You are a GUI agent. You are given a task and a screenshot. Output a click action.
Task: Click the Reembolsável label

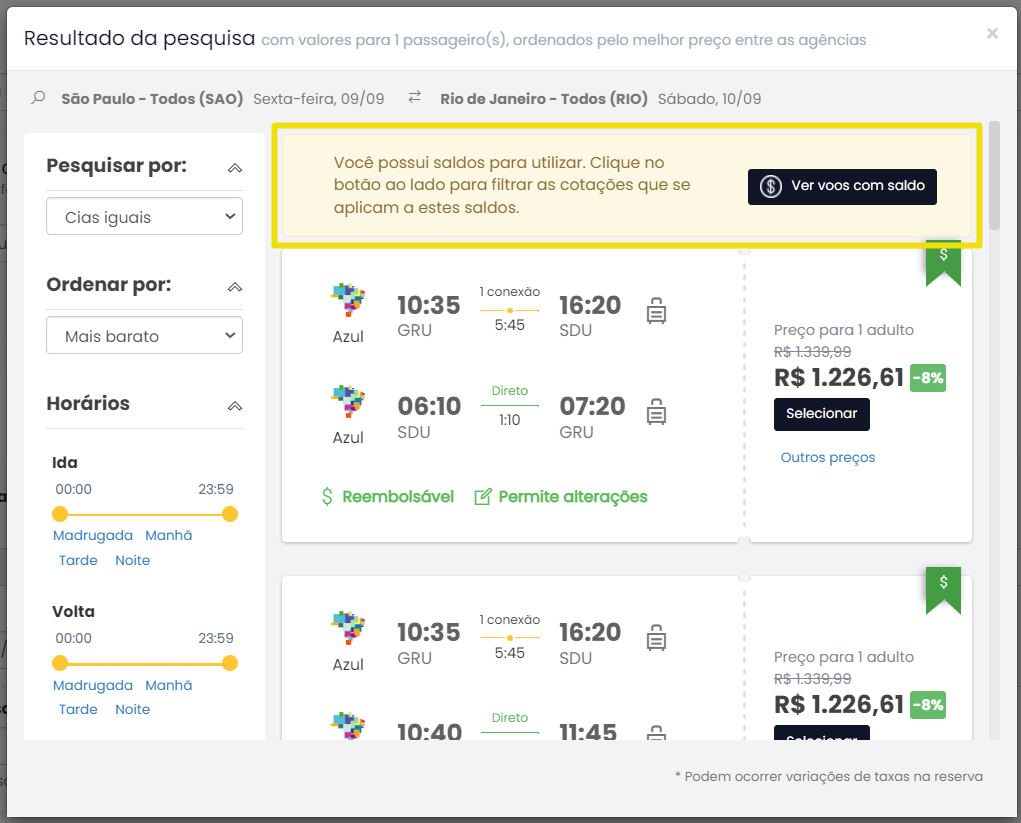click(x=398, y=497)
